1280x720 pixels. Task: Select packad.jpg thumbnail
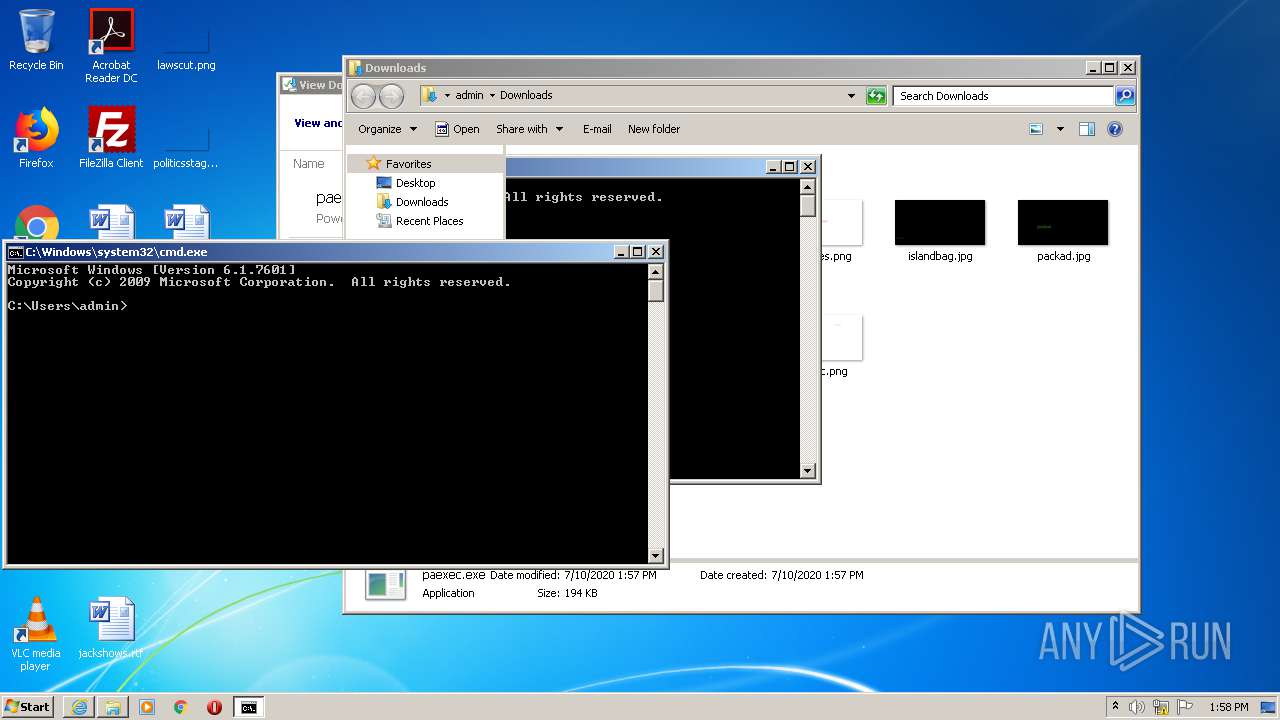pos(1063,231)
